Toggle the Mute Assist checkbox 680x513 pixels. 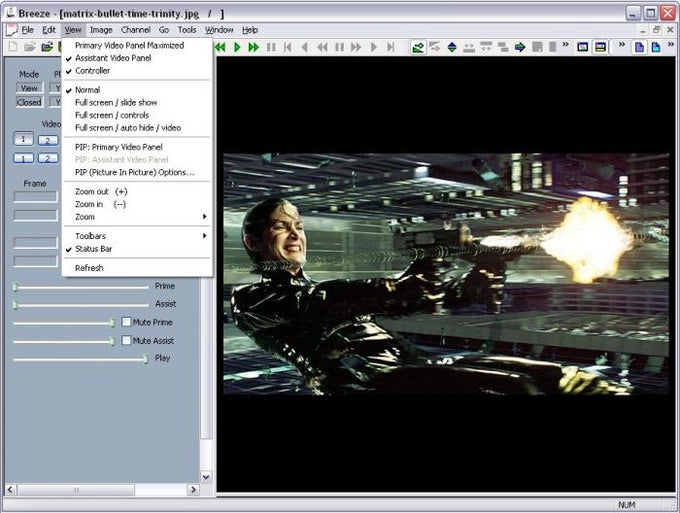126,340
